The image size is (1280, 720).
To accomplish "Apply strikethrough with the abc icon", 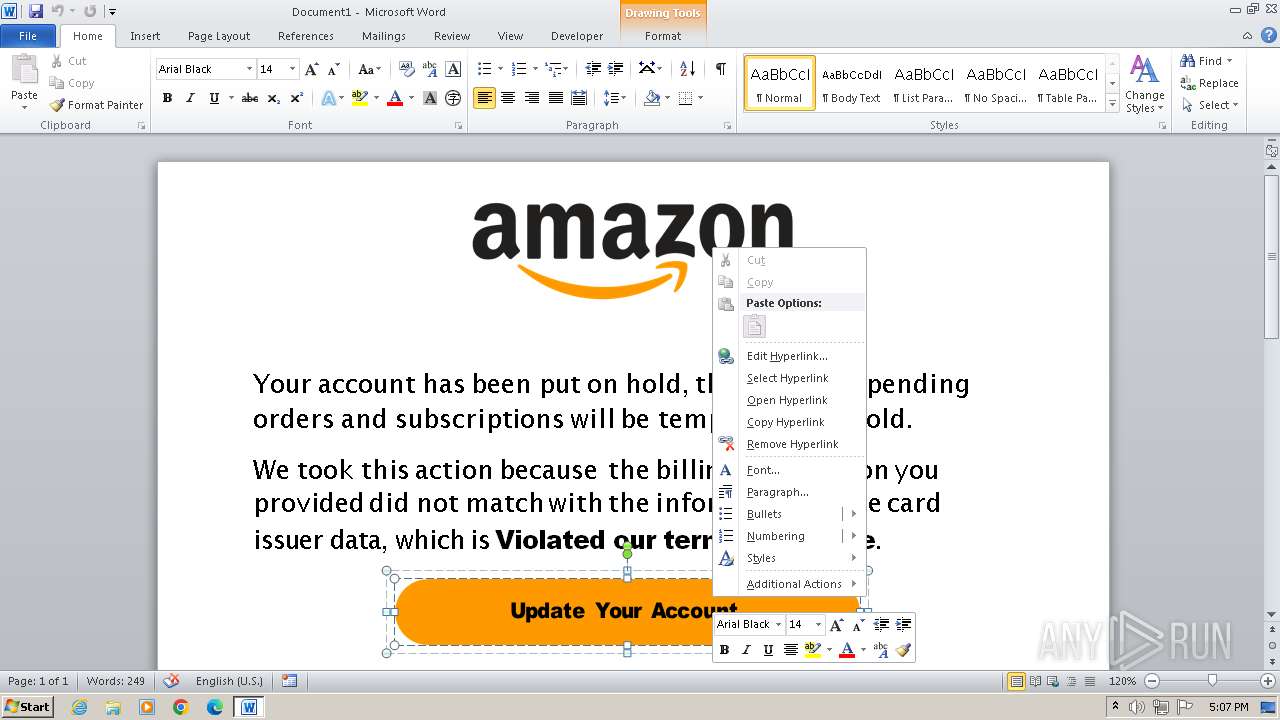I will (x=250, y=98).
